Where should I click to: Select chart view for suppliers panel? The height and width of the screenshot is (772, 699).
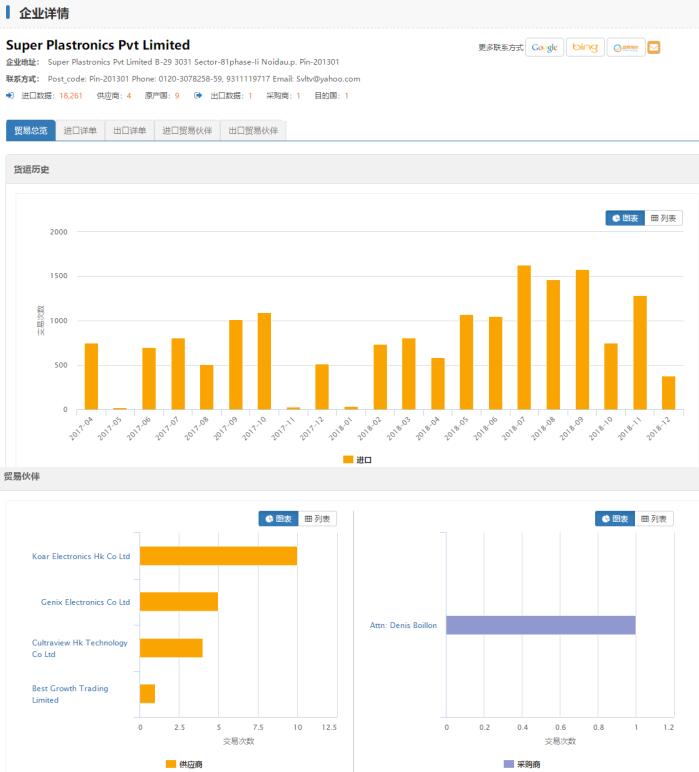[x=278, y=518]
